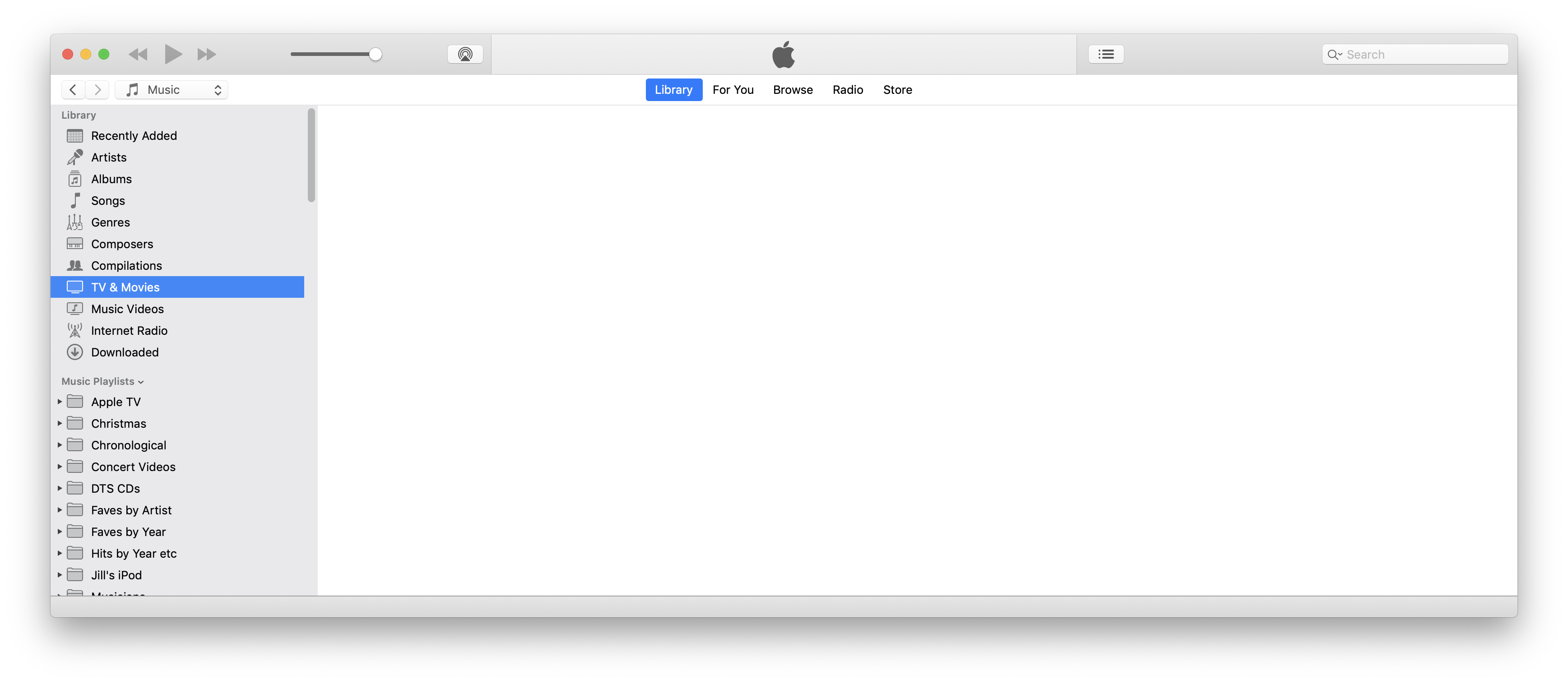
Task: Select Artists with the microphone icon
Action: (x=108, y=157)
